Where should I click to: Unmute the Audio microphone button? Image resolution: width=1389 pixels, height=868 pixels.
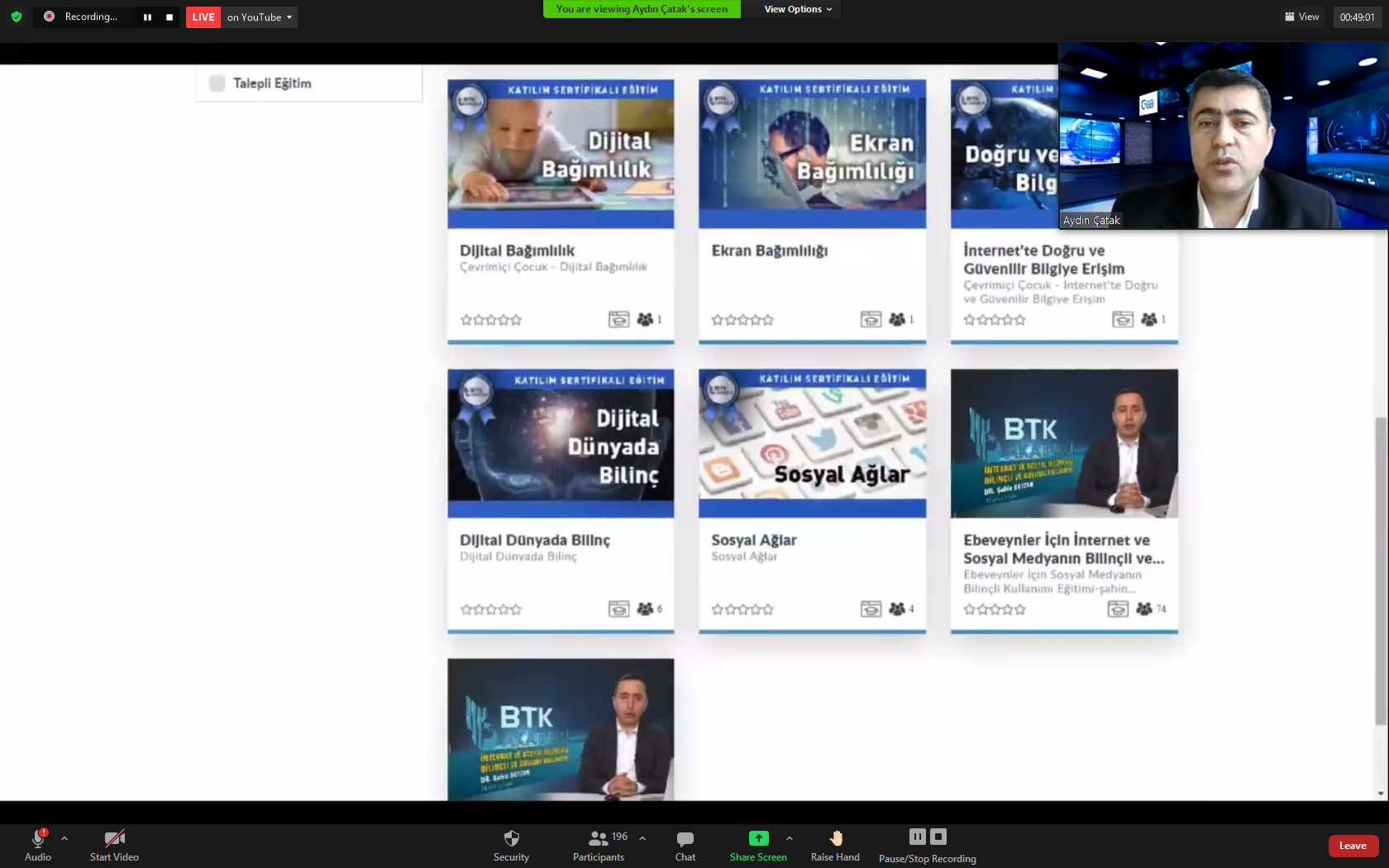(x=38, y=845)
